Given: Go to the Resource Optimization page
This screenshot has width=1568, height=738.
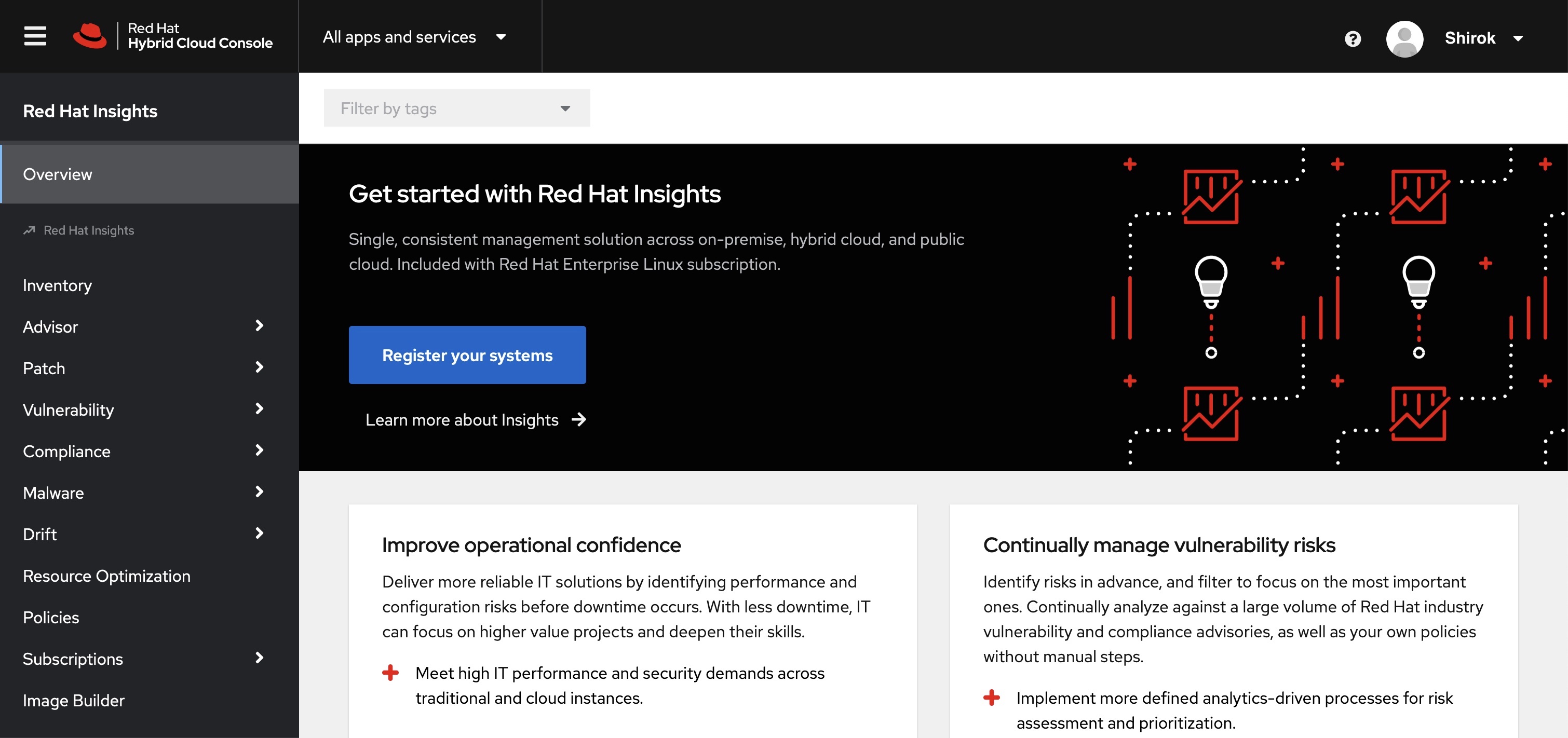Looking at the screenshot, I should coord(106,576).
